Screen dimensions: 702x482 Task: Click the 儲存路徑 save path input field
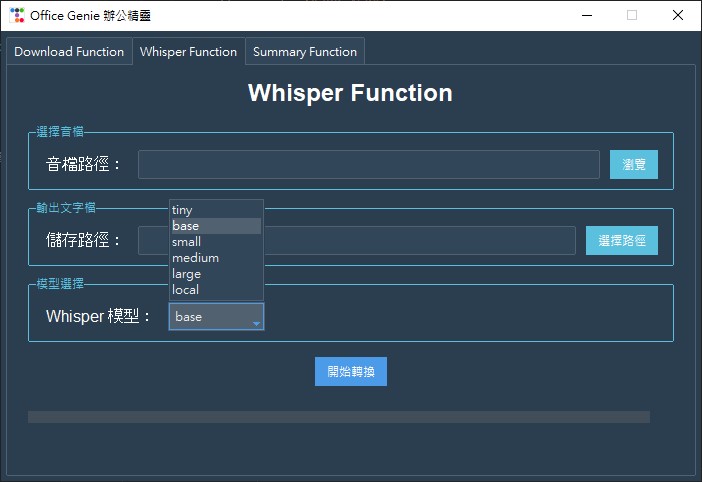[x=420, y=240]
